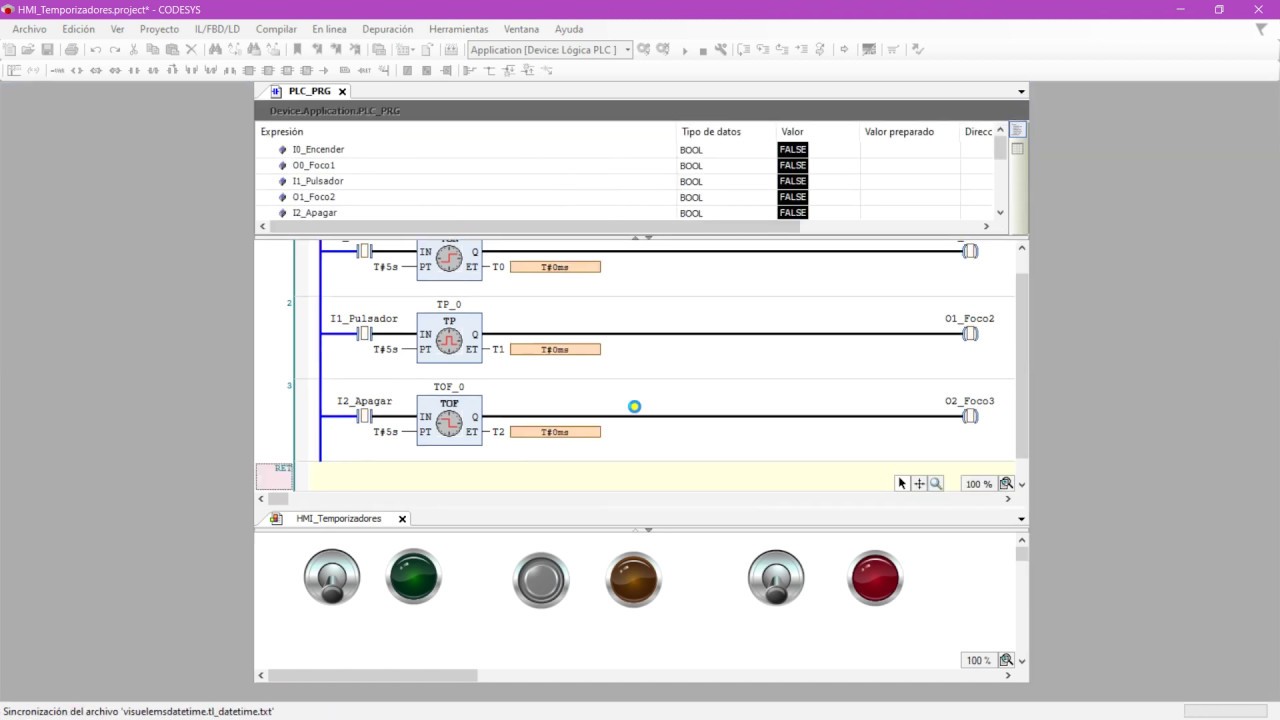
Task: Click the orange lamp indicator
Action: (x=634, y=579)
